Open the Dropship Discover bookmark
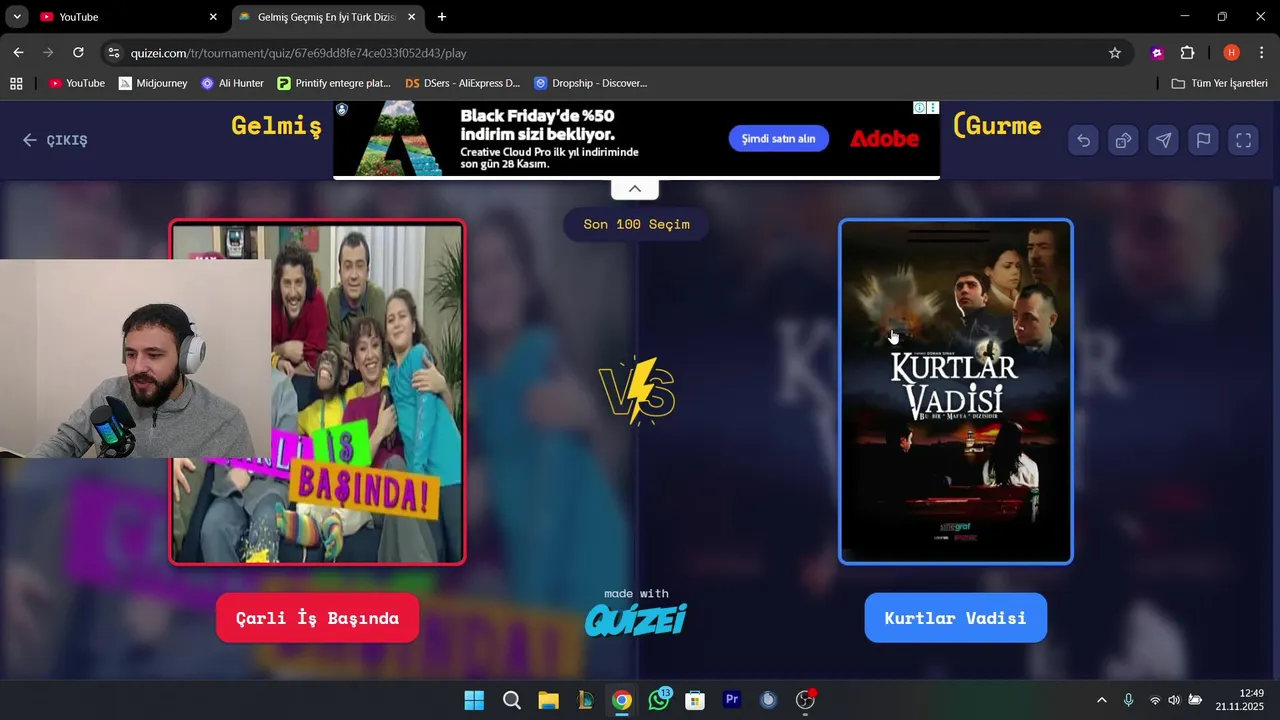Image resolution: width=1280 pixels, height=720 pixels. [x=591, y=83]
